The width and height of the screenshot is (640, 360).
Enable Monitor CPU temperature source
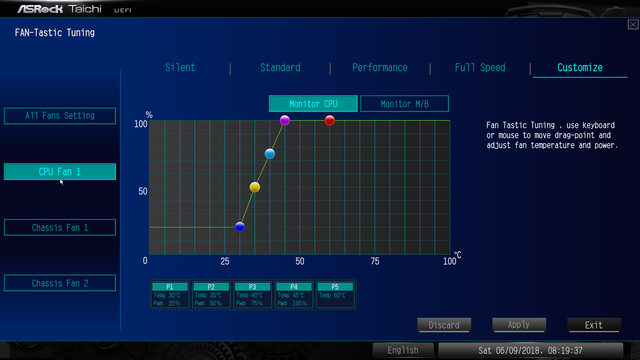point(313,104)
